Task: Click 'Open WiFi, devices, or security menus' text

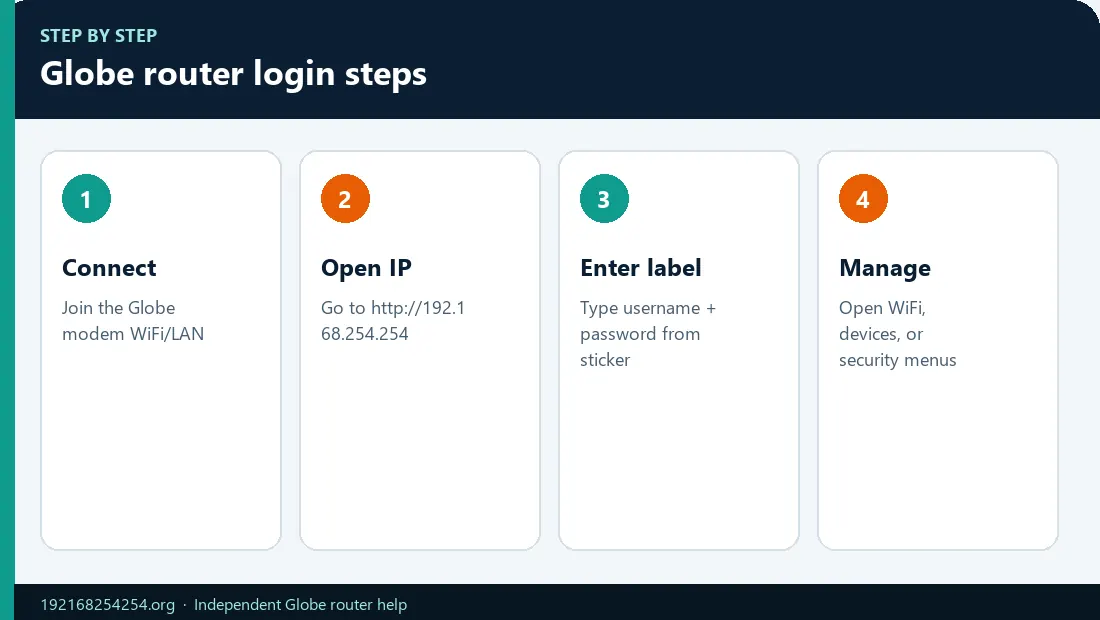Action: (x=897, y=334)
